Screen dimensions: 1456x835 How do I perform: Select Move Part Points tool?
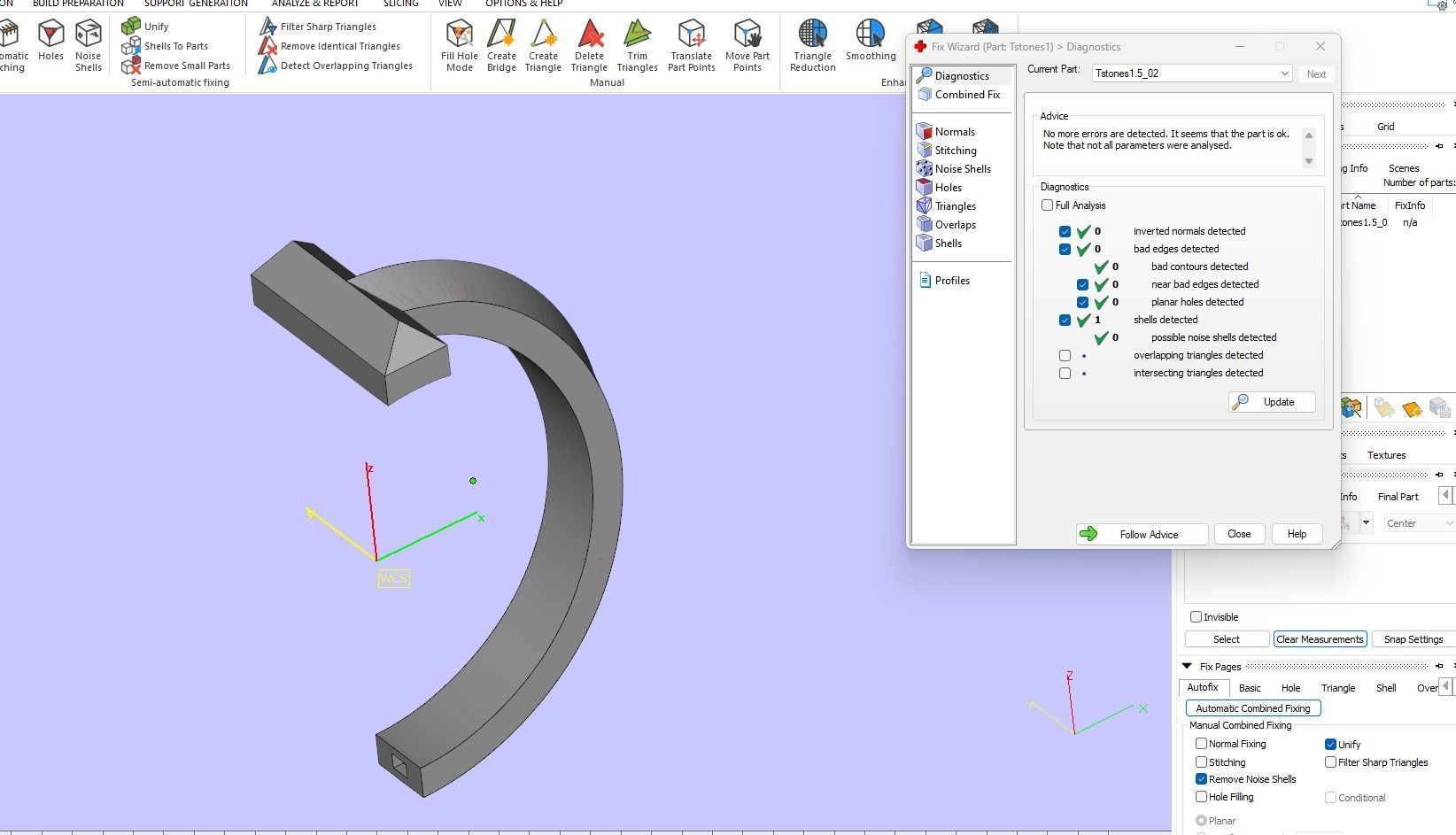click(747, 45)
